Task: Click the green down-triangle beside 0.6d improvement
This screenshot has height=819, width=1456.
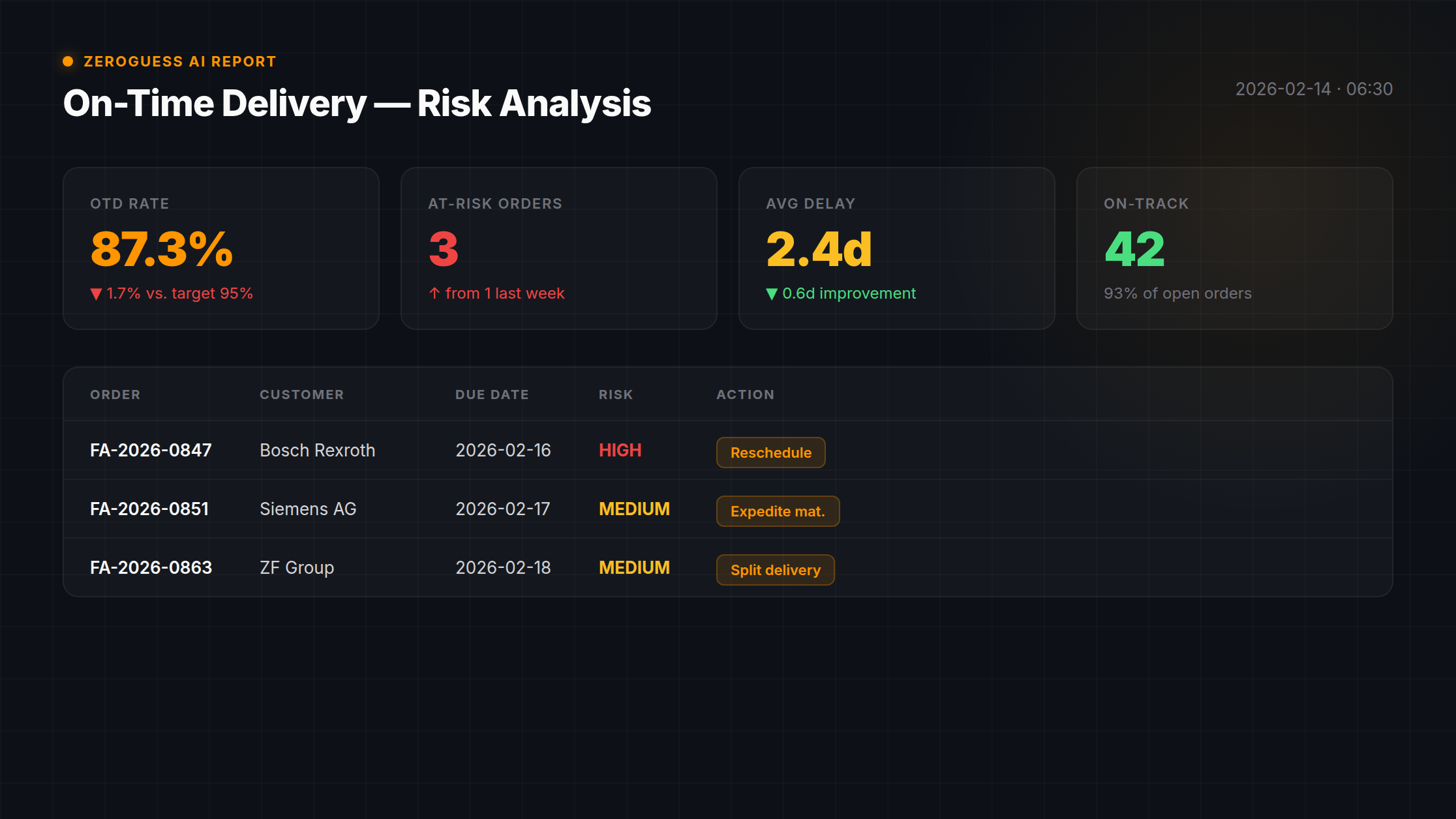Action: point(772,293)
